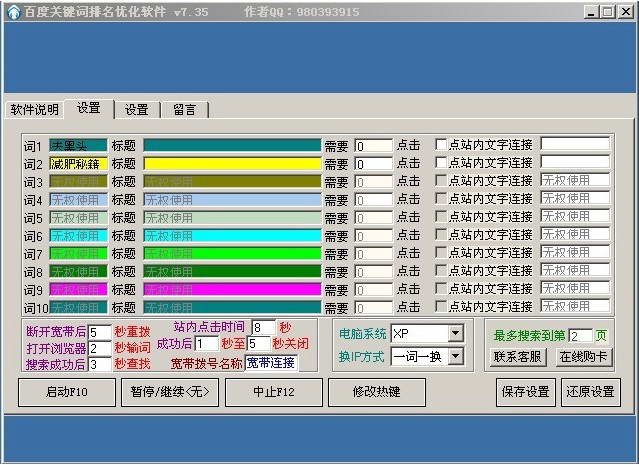This screenshot has width=639, height=465.
Task: Click the 保存设置 button
Action: (526, 392)
